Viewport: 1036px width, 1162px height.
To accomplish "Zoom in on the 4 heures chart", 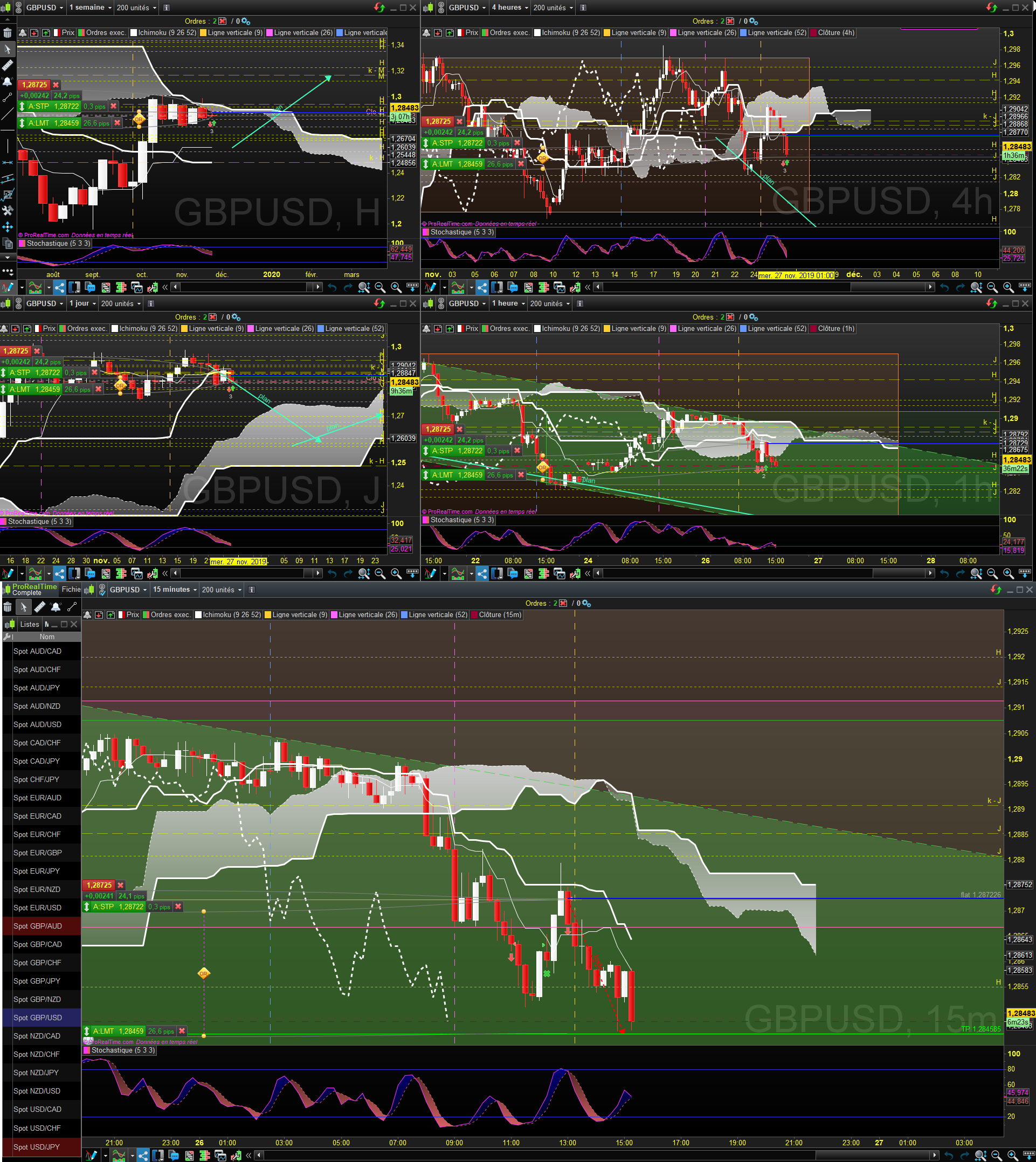I will [x=1008, y=287].
